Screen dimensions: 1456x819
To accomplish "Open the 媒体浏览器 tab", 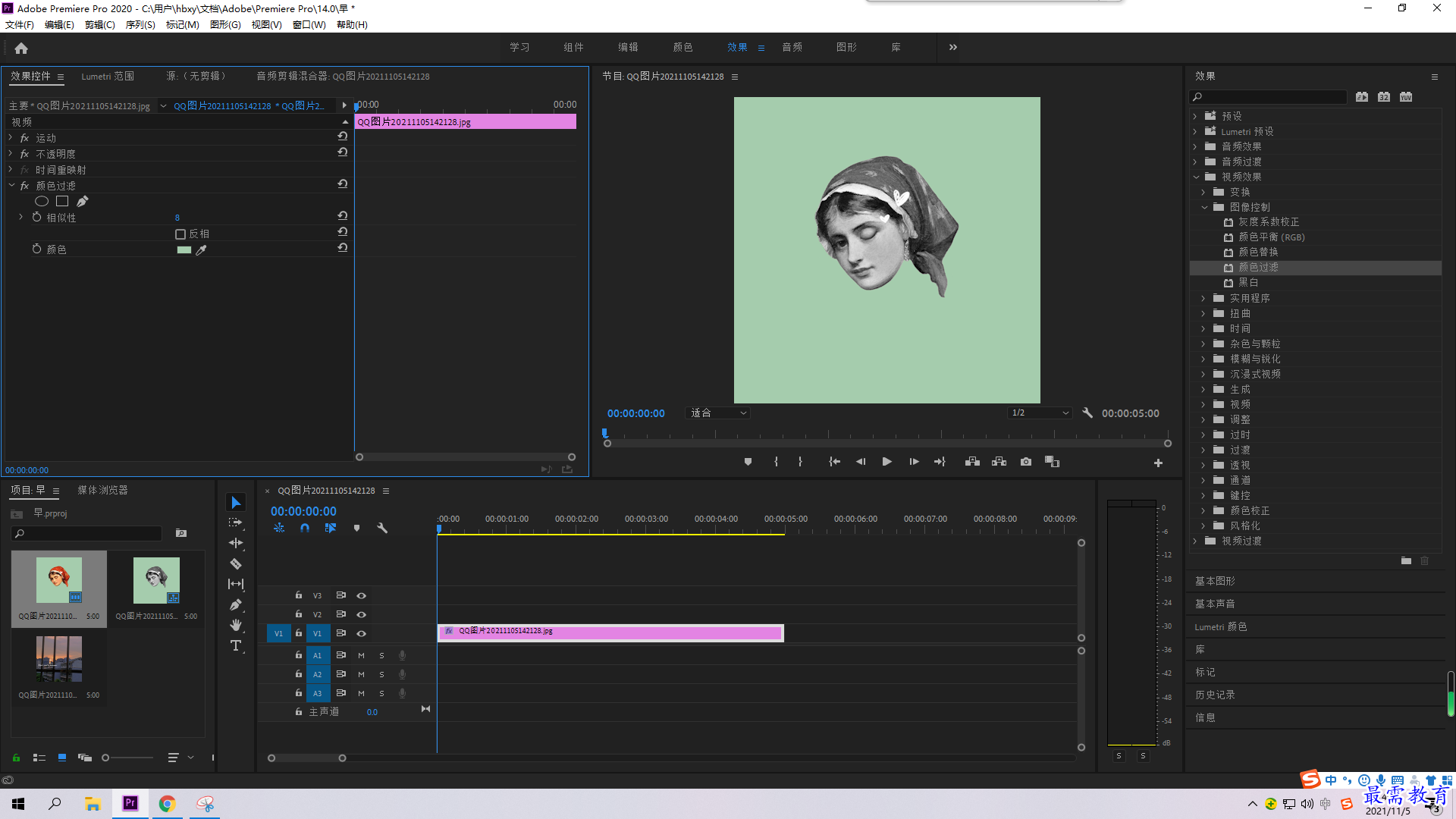I will pyautogui.click(x=102, y=491).
